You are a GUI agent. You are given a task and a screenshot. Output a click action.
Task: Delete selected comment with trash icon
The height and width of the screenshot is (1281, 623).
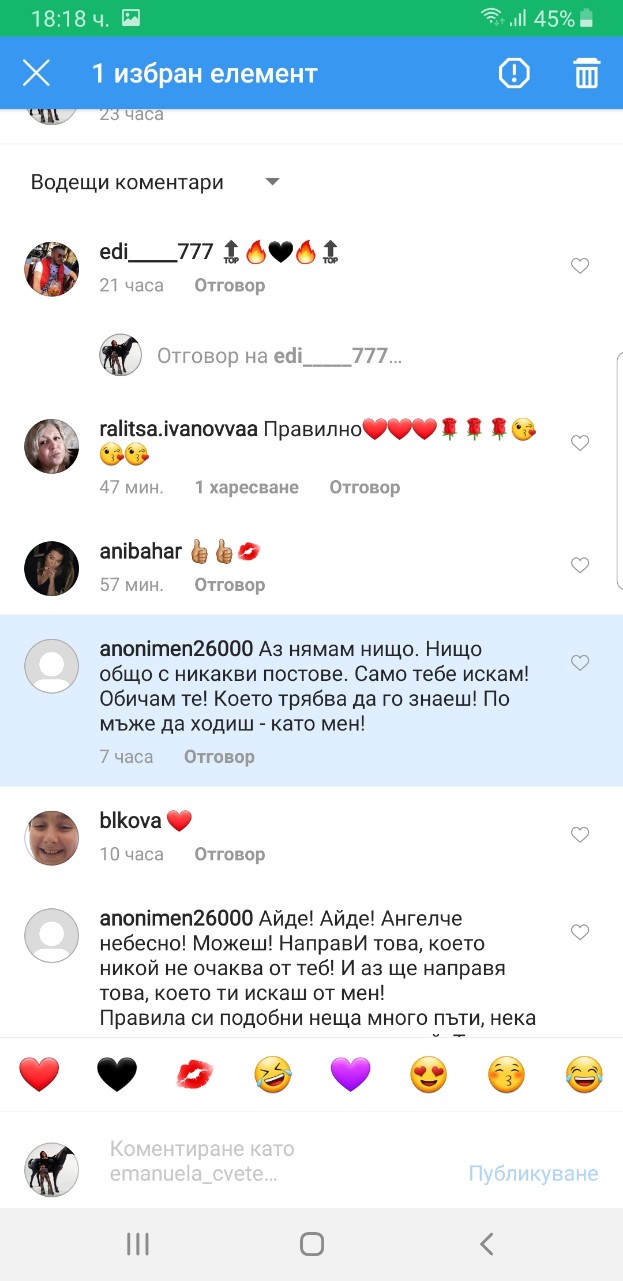586,73
